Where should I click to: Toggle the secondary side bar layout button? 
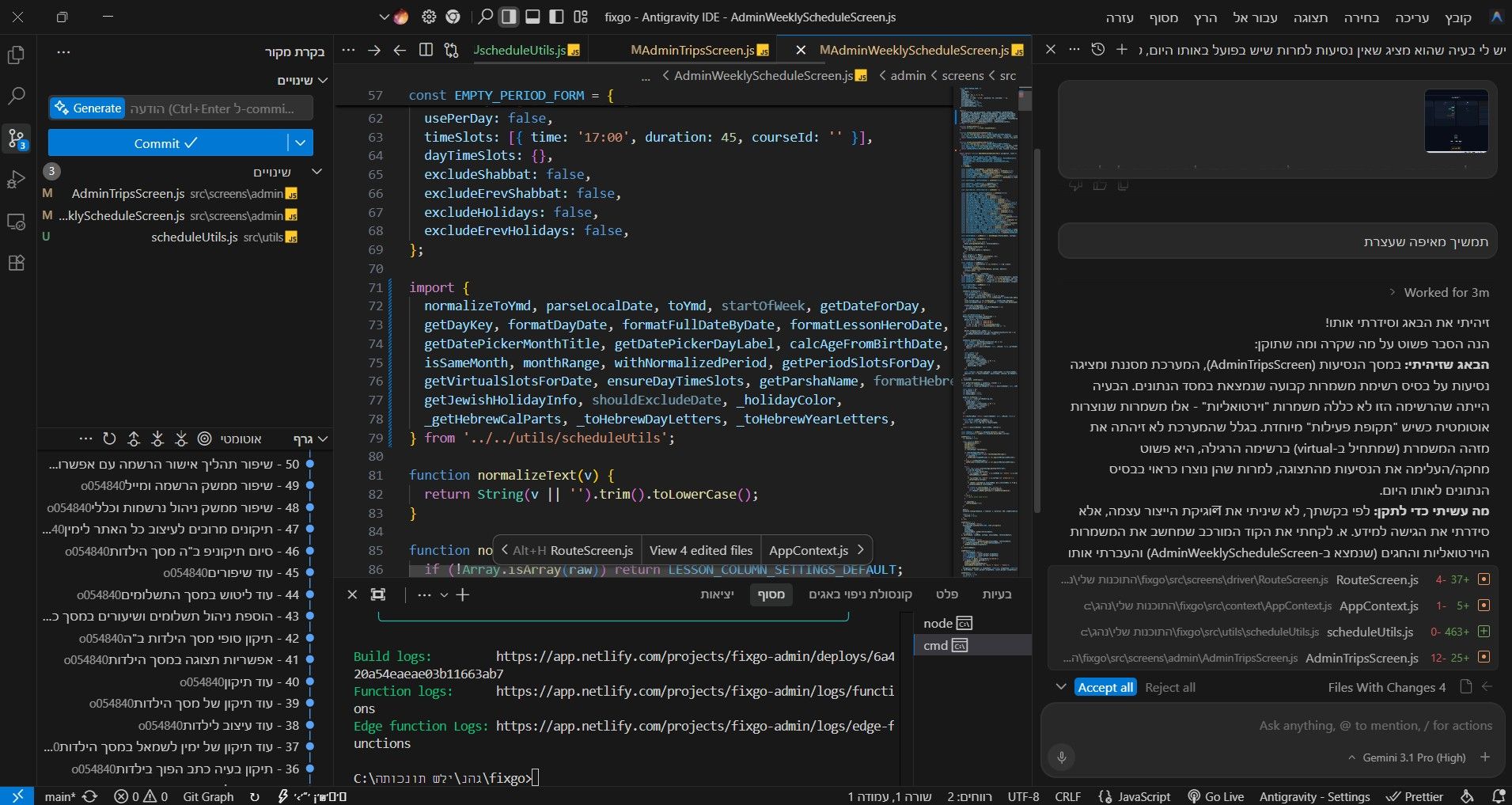coord(557,17)
